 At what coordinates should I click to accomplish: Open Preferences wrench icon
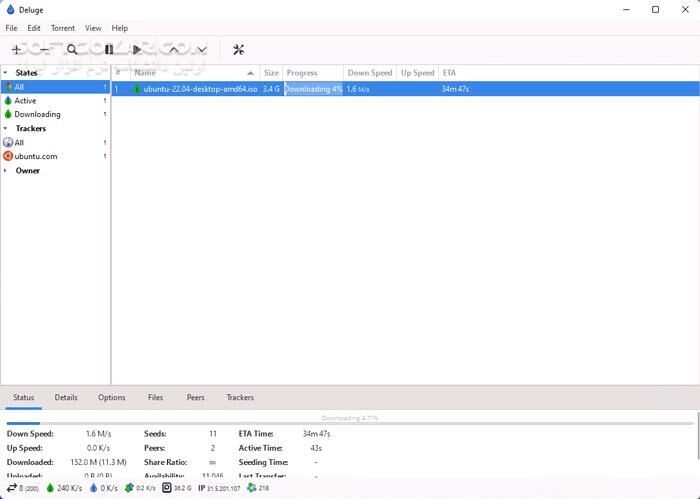pyautogui.click(x=238, y=49)
